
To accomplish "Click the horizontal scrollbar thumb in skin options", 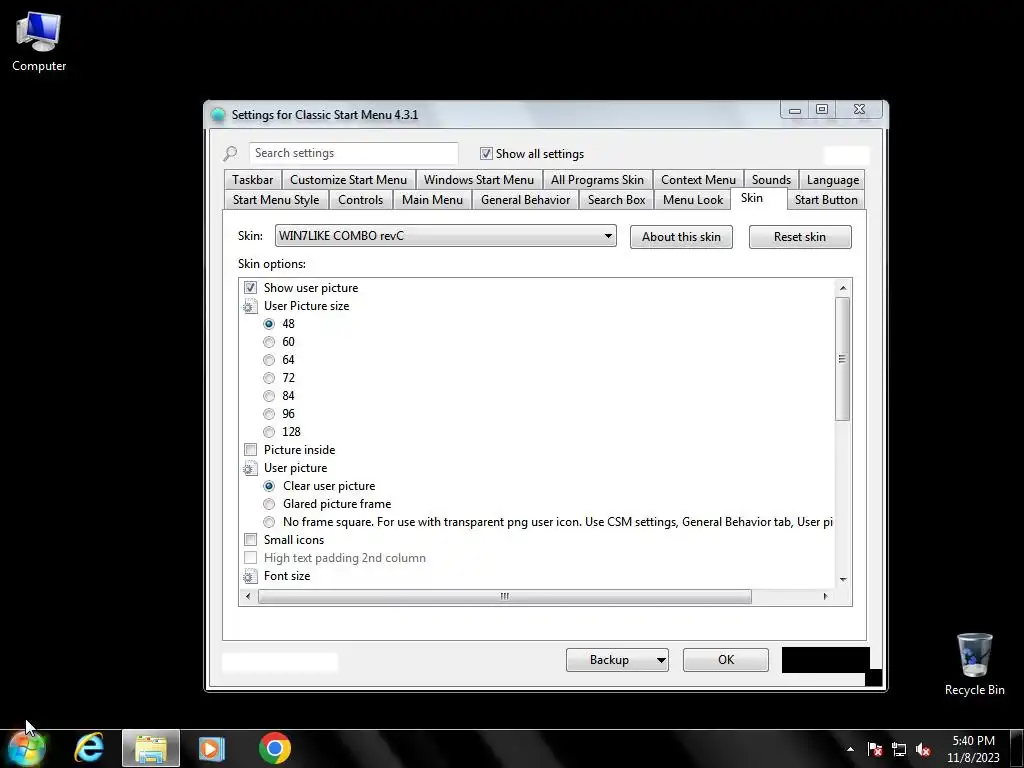I will point(505,596).
